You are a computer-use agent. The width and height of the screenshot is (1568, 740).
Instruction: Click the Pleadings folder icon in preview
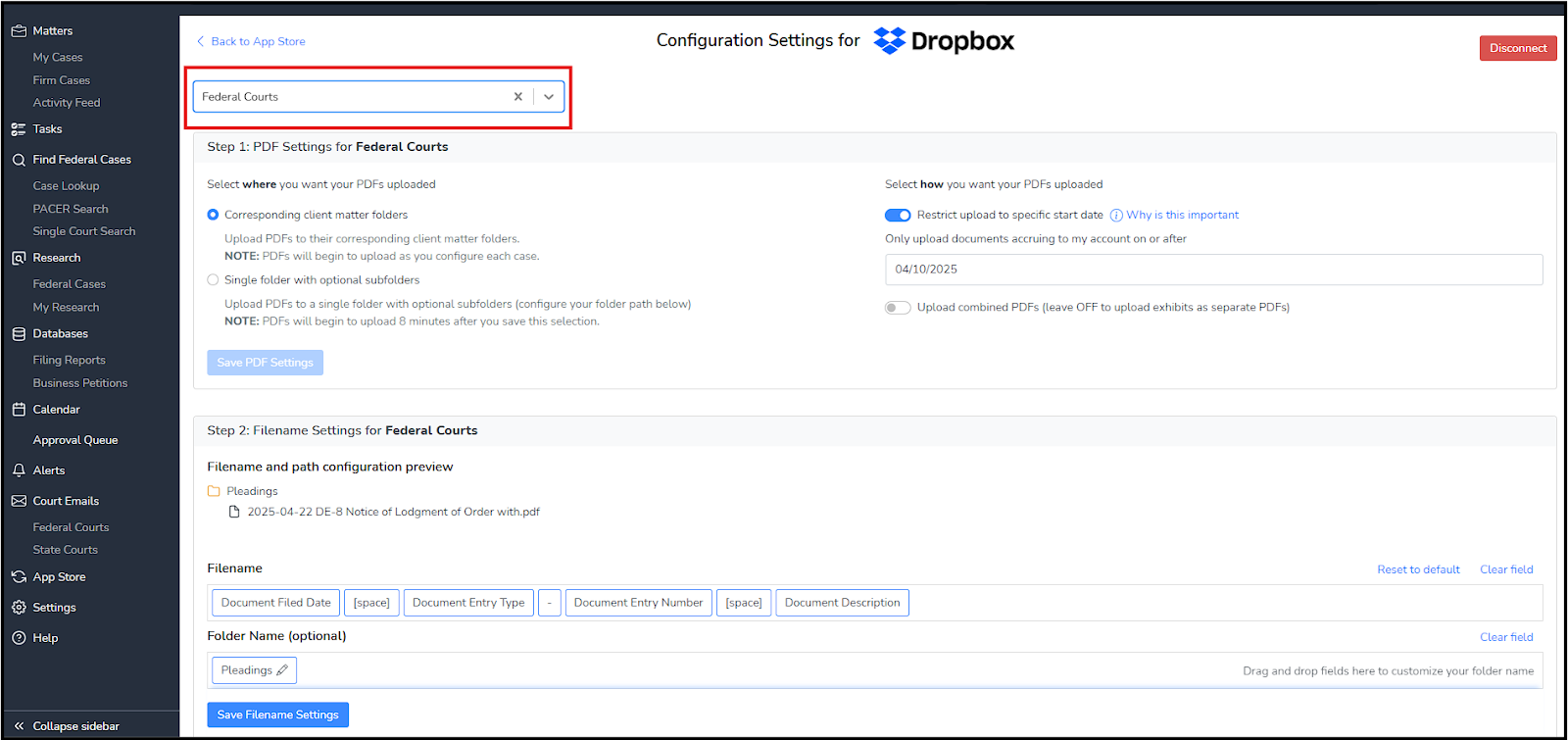[214, 491]
